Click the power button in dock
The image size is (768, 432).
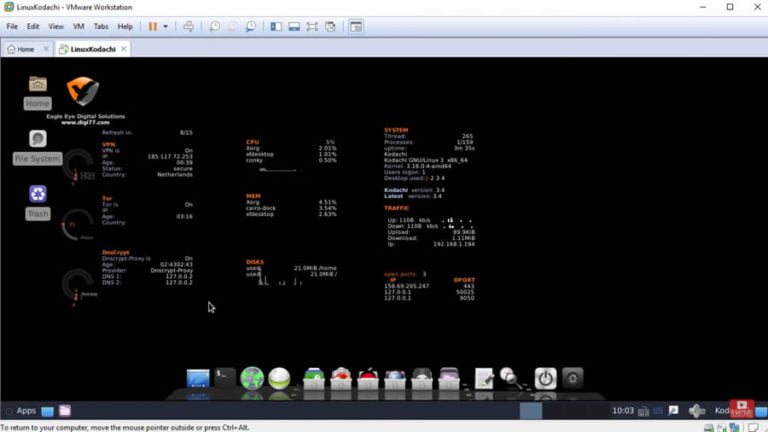click(x=545, y=378)
